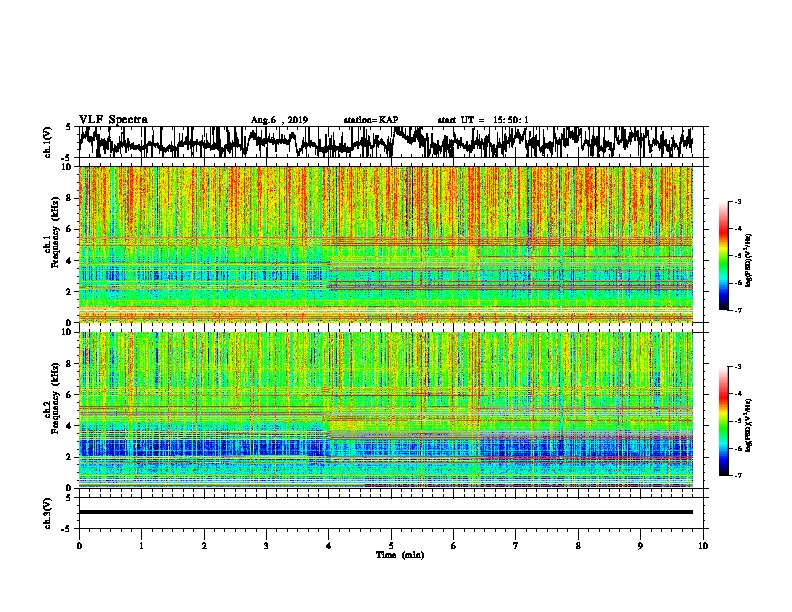Click the 'VLF Spectra' title text
Viewport: 792px width, 612px height.
[113, 120]
